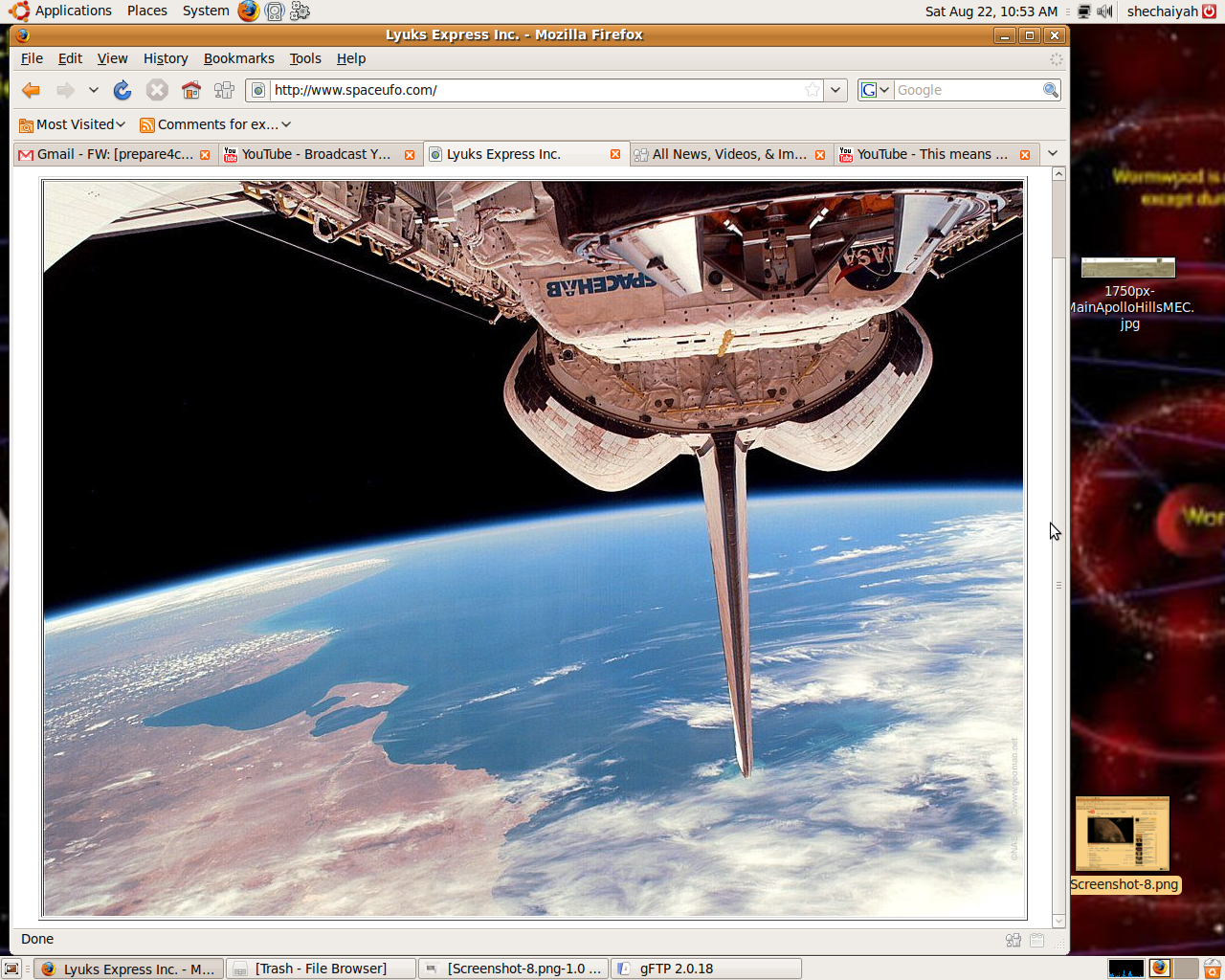The height and width of the screenshot is (980, 1225).
Task: Open the Sat Aug 22 clock calendar
Action: click(x=991, y=11)
